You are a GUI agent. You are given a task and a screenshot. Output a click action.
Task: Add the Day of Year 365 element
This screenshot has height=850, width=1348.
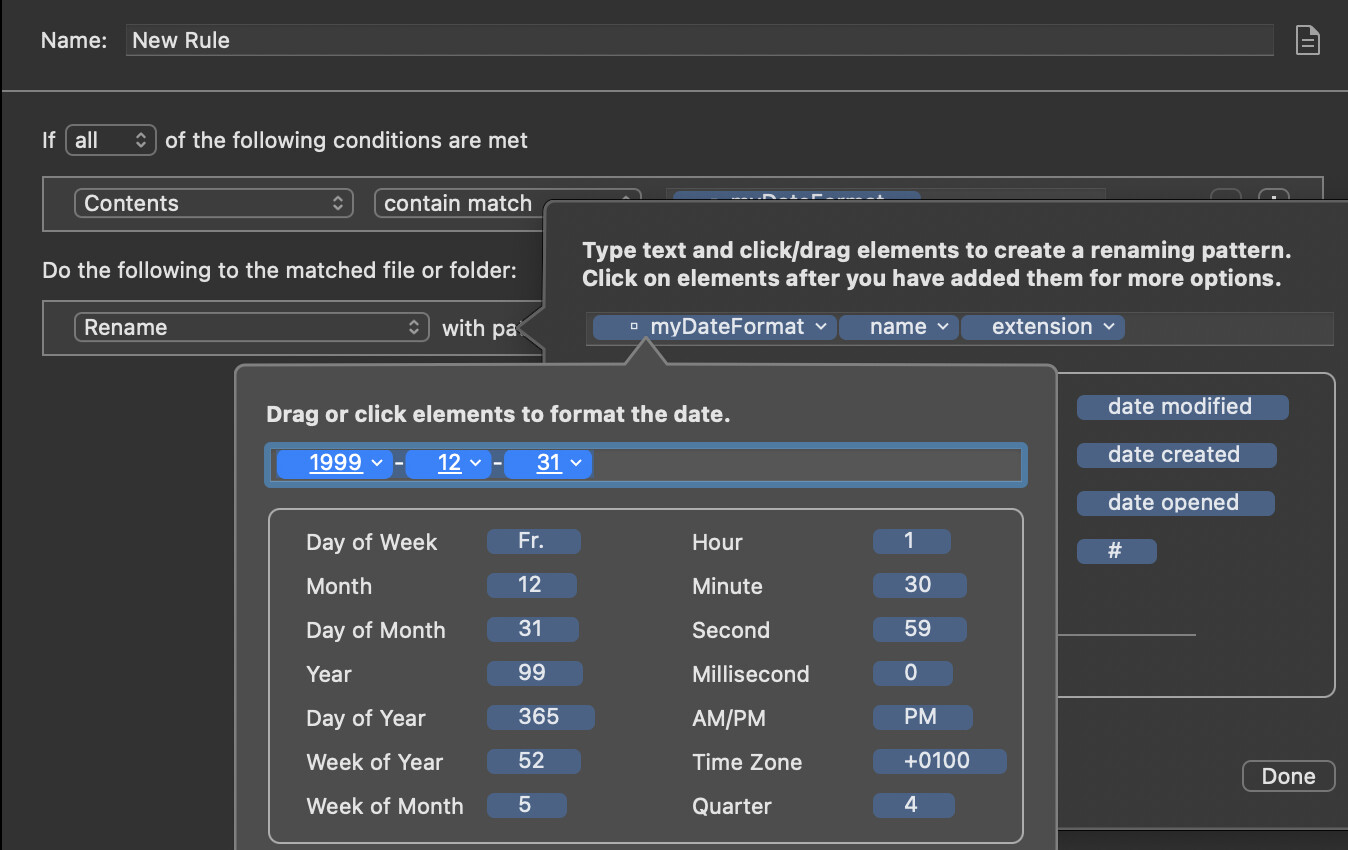coord(540,718)
